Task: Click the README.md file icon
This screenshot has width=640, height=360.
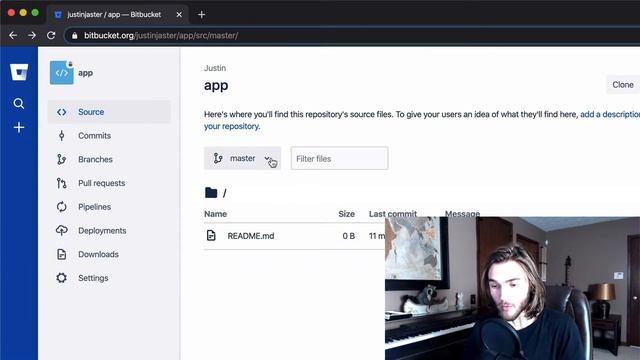Action: [x=211, y=236]
